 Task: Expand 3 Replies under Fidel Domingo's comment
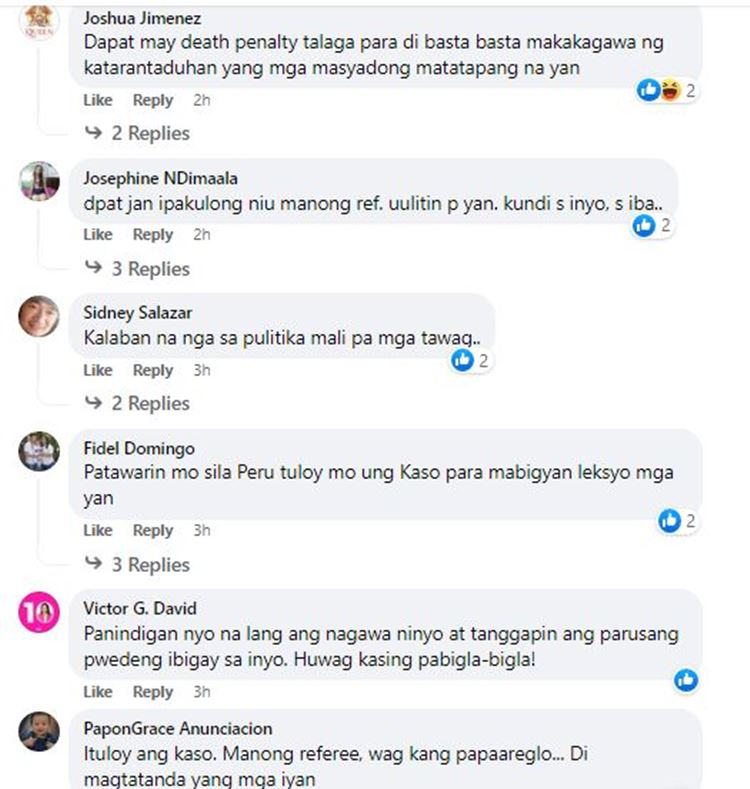(137, 565)
